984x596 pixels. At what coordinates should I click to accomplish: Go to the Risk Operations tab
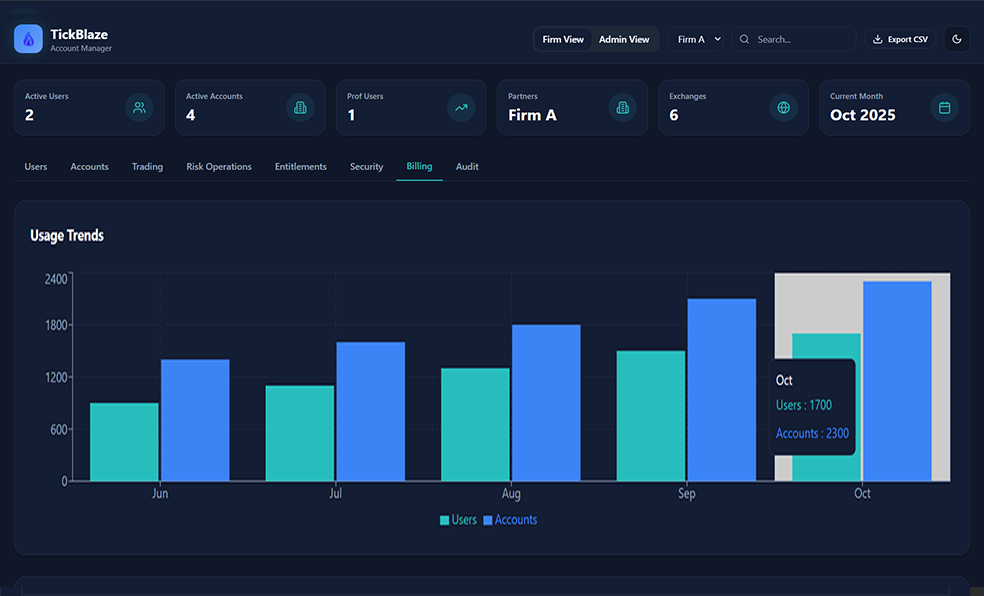tap(219, 167)
